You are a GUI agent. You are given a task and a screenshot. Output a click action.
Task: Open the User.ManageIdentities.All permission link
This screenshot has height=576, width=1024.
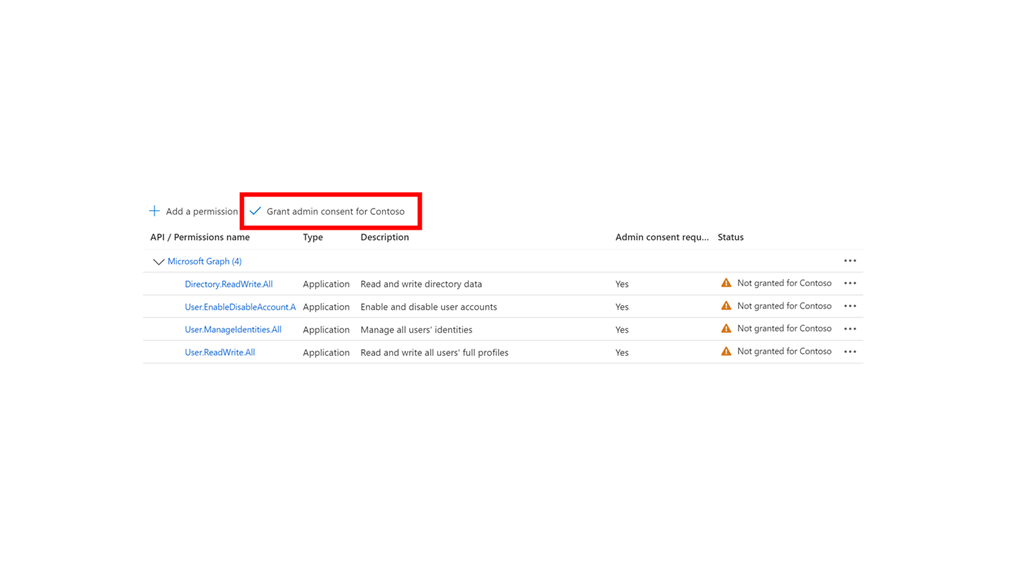pos(233,330)
